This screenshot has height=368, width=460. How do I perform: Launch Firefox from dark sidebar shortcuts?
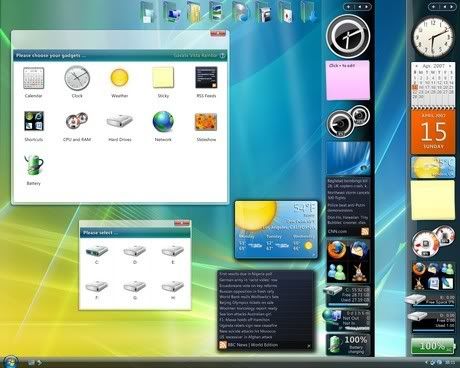(x=337, y=250)
